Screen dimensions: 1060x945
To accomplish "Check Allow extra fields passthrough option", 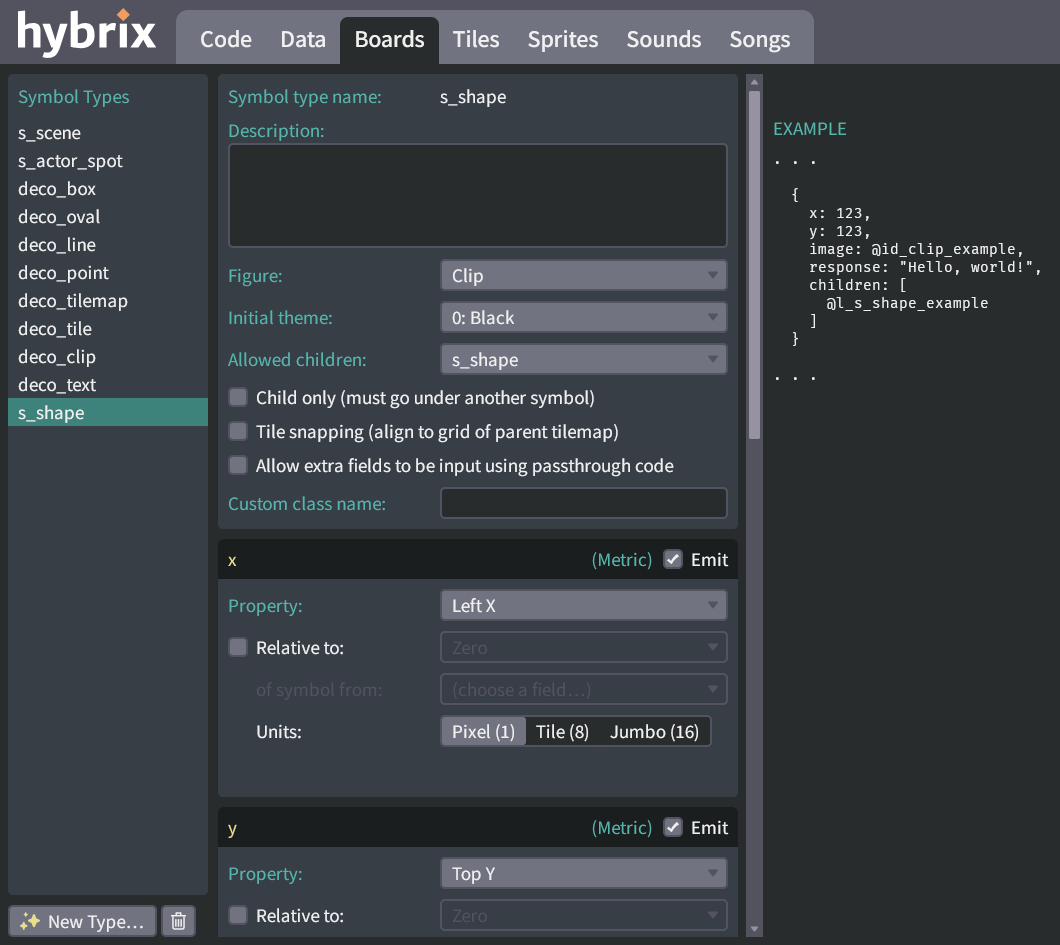I will tap(238, 465).
